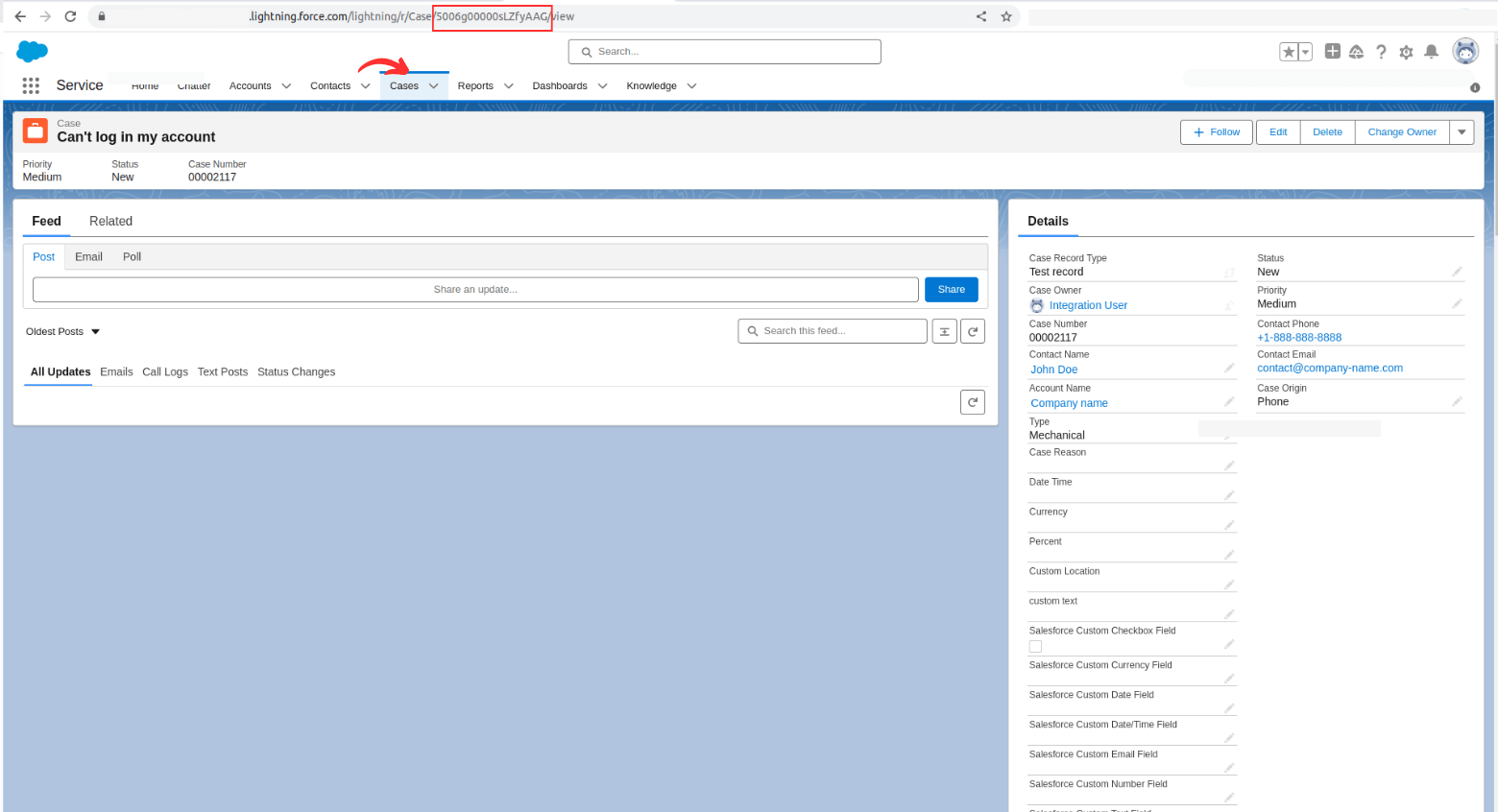Viewport: 1498px width, 812px height.
Task: Edit Percent field pencil icon
Action: point(1229,555)
